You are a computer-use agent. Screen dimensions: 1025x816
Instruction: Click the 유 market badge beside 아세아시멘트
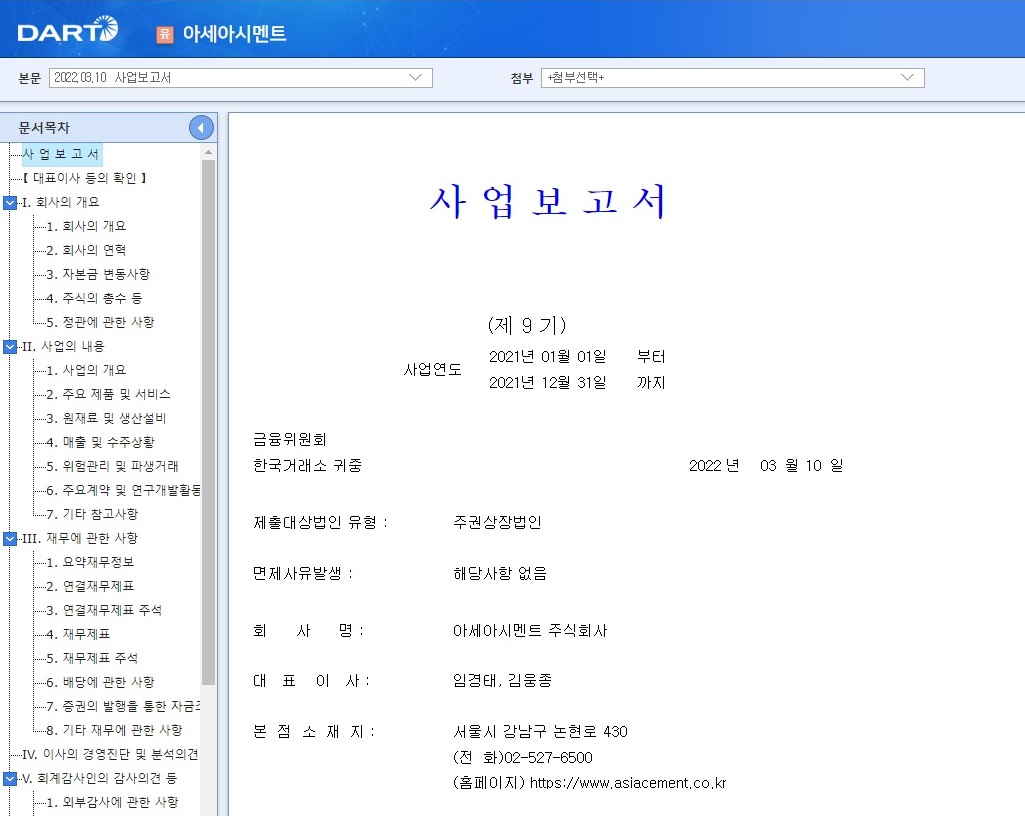tap(163, 33)
